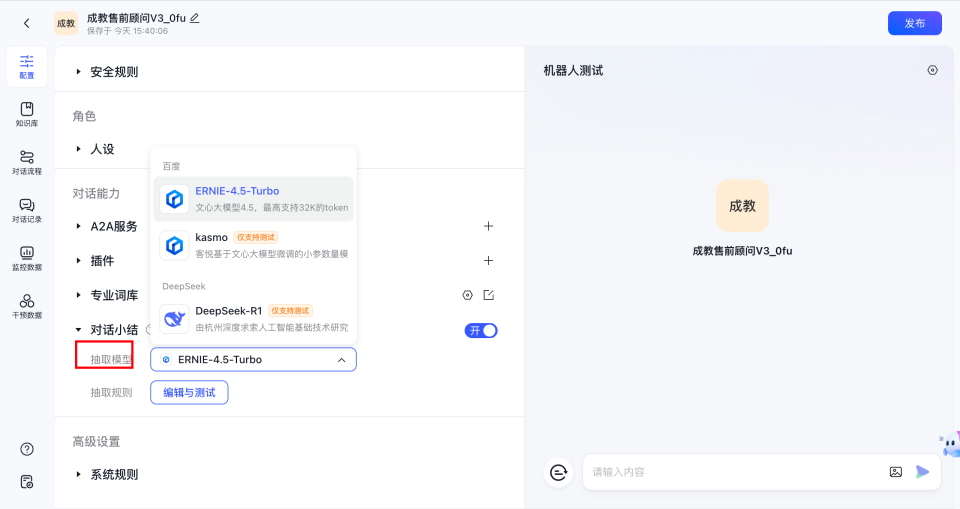Open the 监控数据 sidebar section
This screenshot has width=960, height=509.
pos(27,258)
